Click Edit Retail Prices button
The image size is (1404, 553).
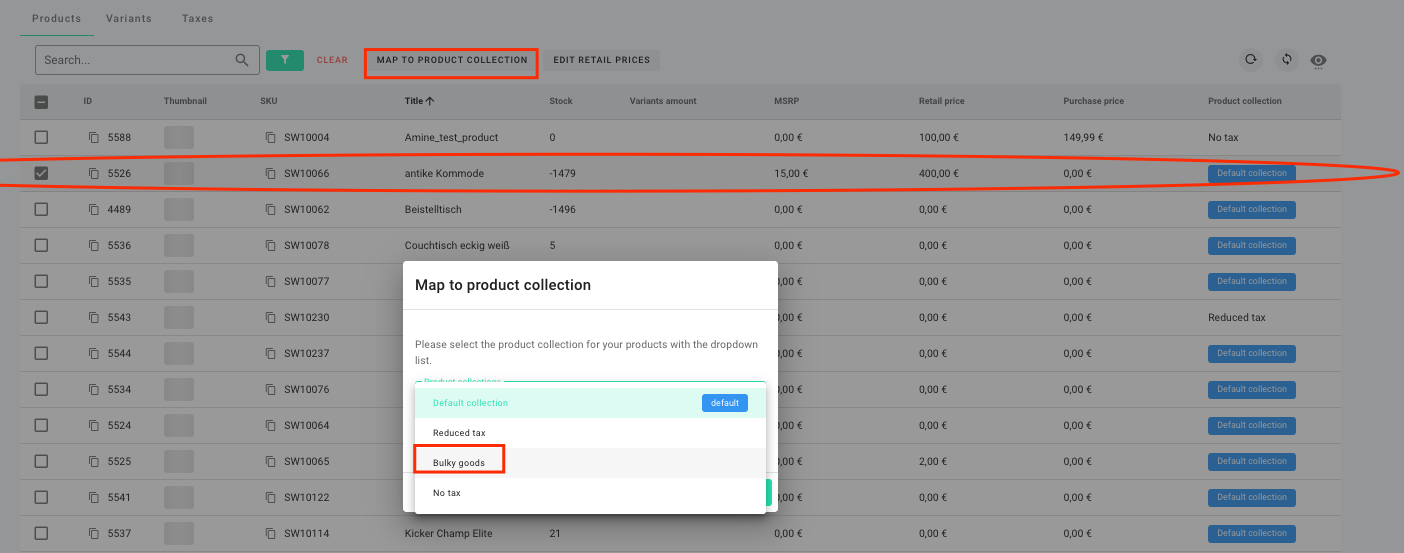pyautogui.click(x=601, y=60)
